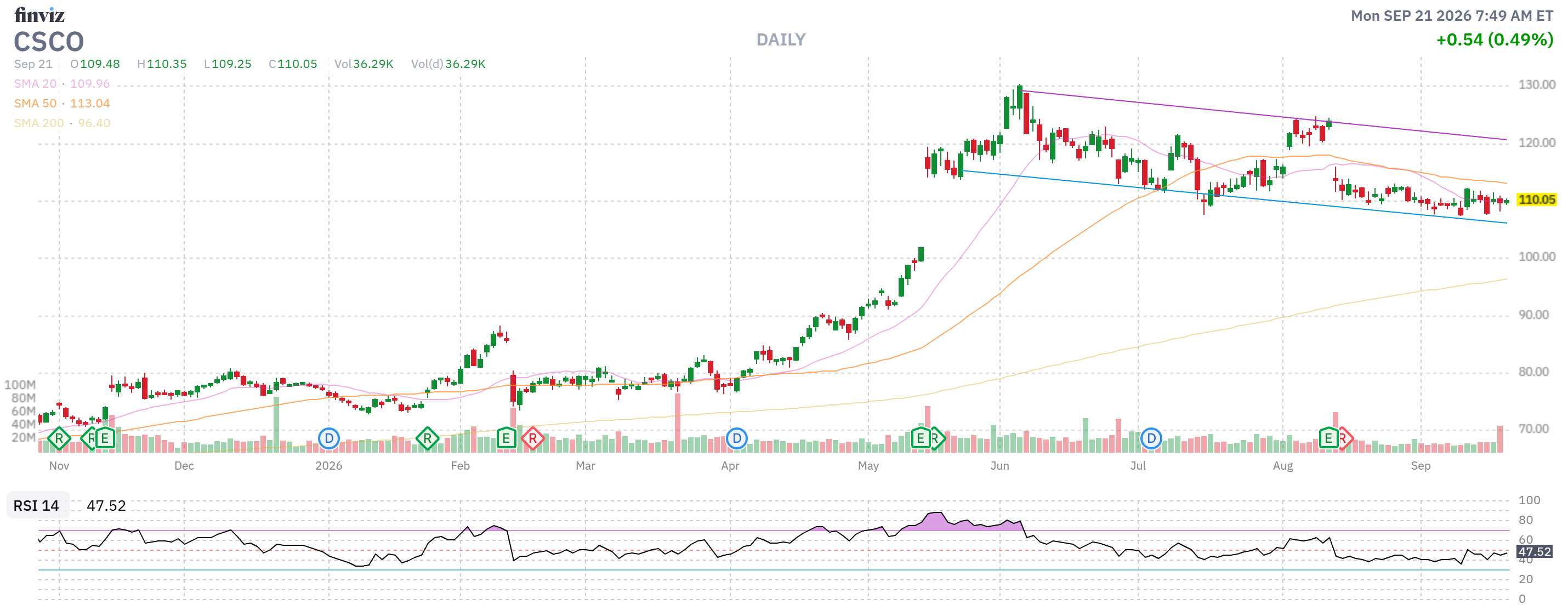This screenshot has width=1568, height=616.
Task: Click the close price C 110.05 in header
Action: coord(293,64)
